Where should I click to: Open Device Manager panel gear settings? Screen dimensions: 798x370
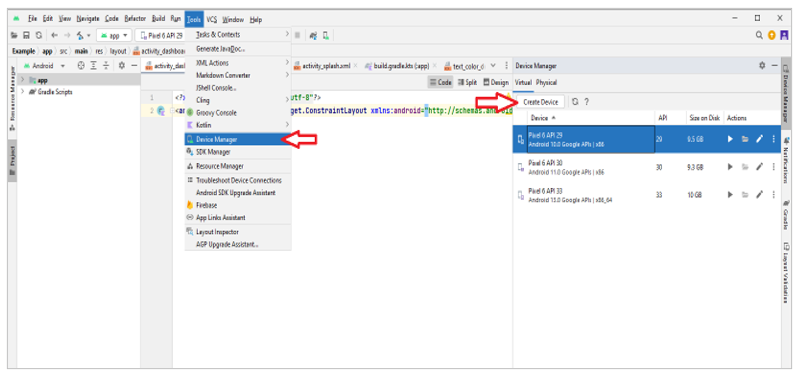[762, 66]
